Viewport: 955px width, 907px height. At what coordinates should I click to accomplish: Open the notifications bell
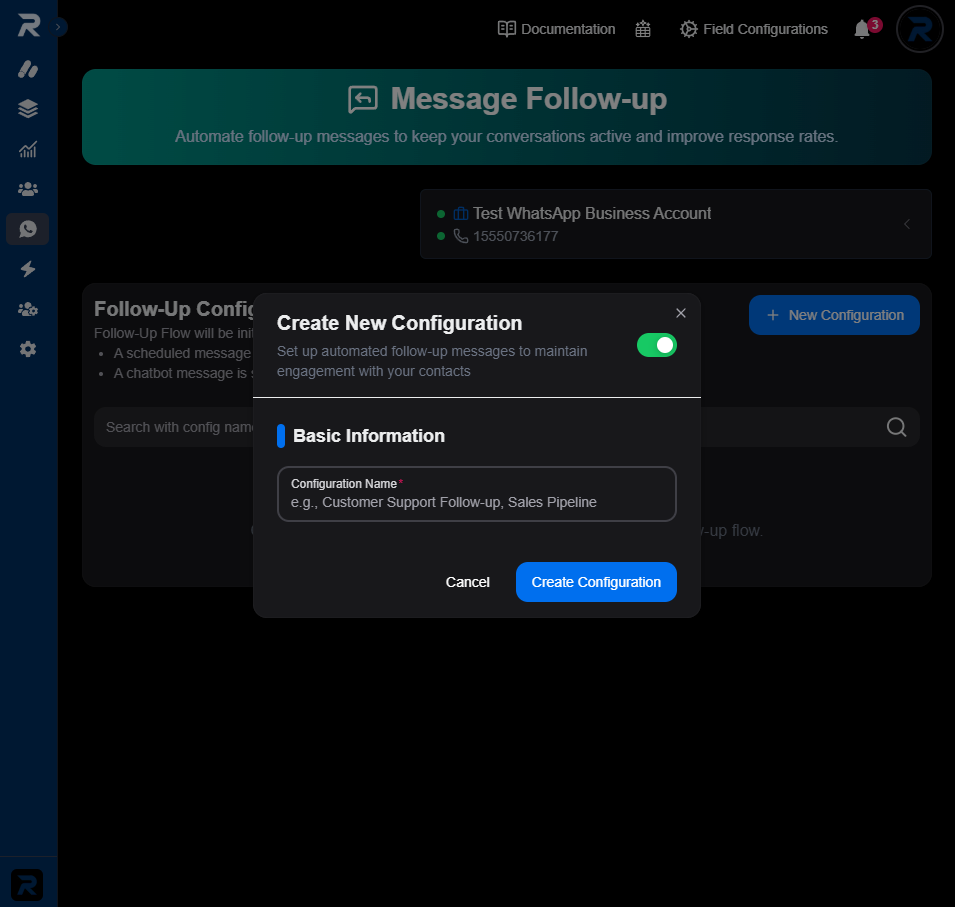coord(862,29)
